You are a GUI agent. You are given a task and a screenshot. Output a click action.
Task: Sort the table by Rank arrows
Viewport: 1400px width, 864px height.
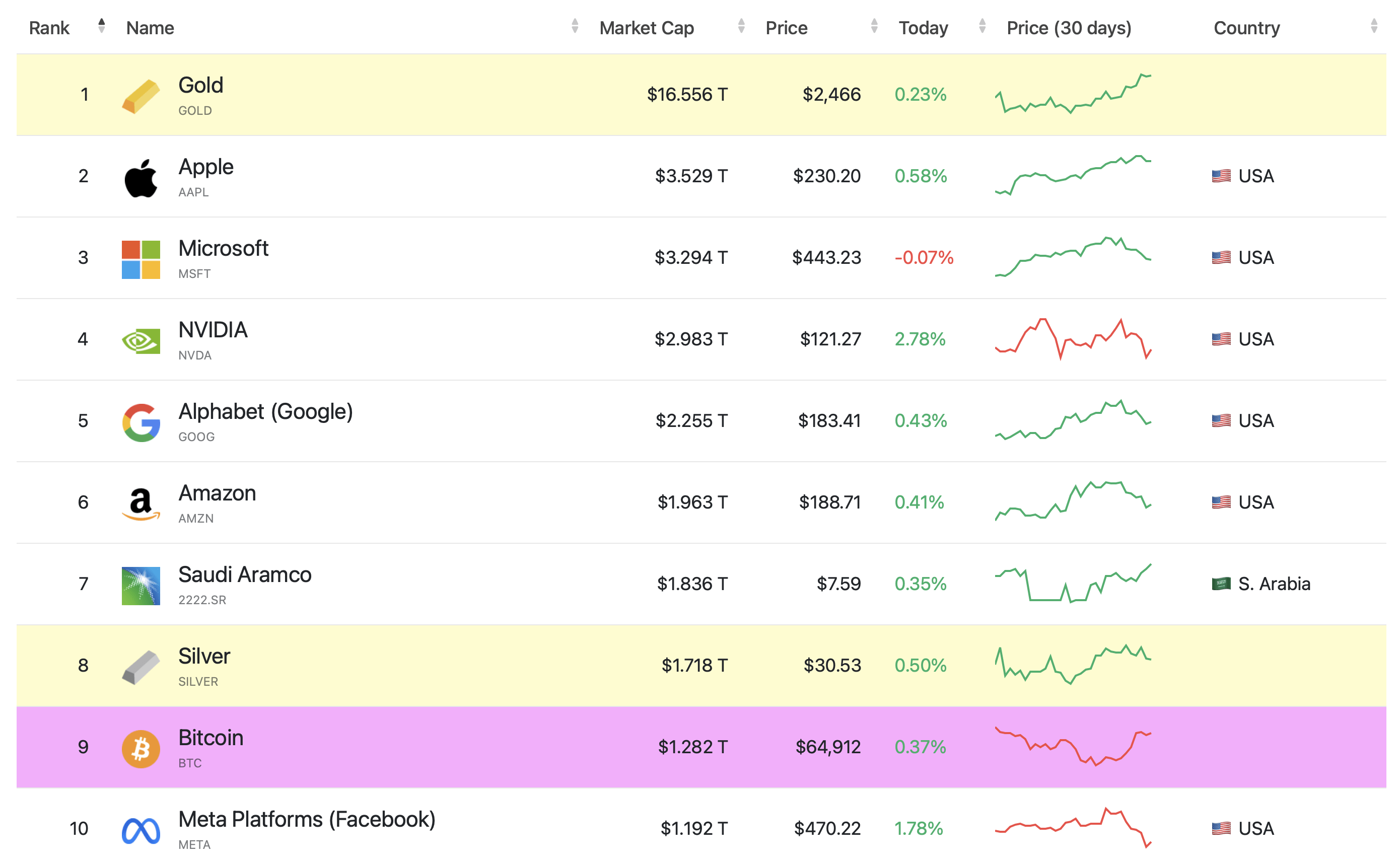coord(101,26)
